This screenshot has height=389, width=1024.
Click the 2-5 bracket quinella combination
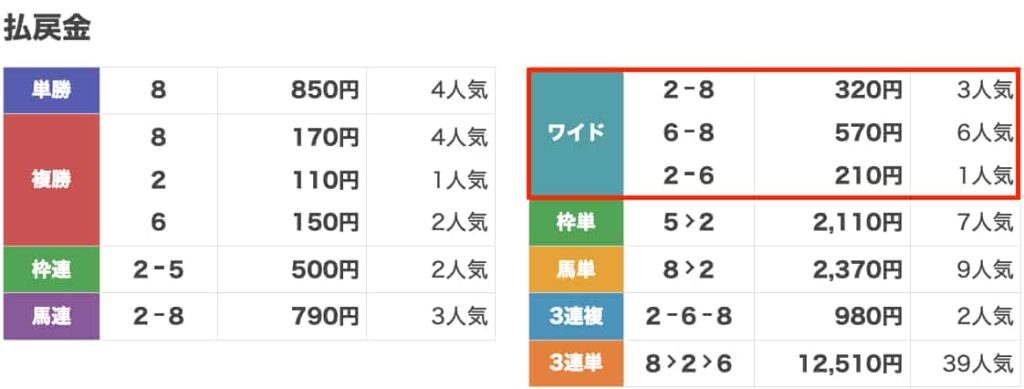pyautogui.click(x=159, y=270)
